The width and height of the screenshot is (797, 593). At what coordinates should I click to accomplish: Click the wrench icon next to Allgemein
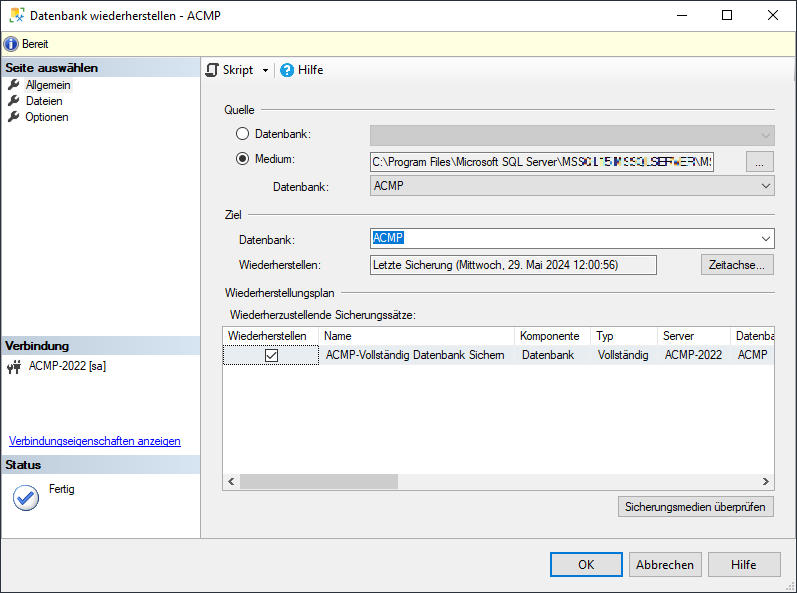[x=14, y=85]
